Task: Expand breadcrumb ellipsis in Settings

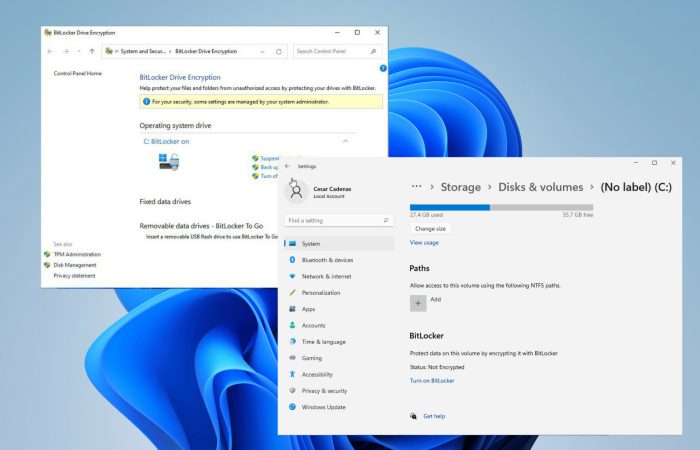Action: coord(416,187)
